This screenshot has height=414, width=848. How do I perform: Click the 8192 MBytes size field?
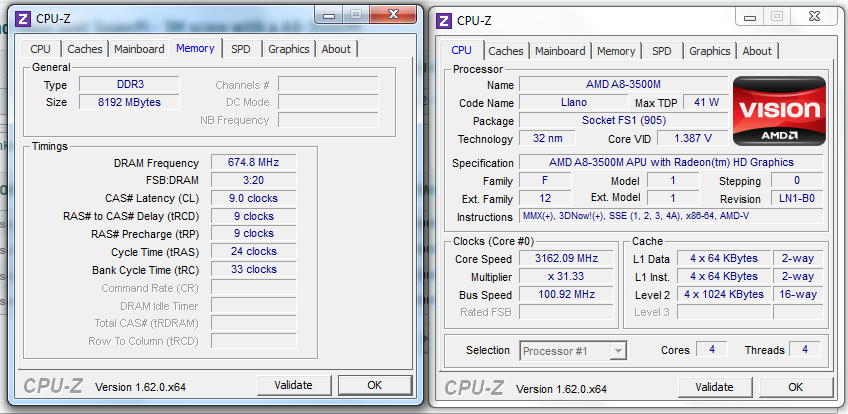click(129, 102)
